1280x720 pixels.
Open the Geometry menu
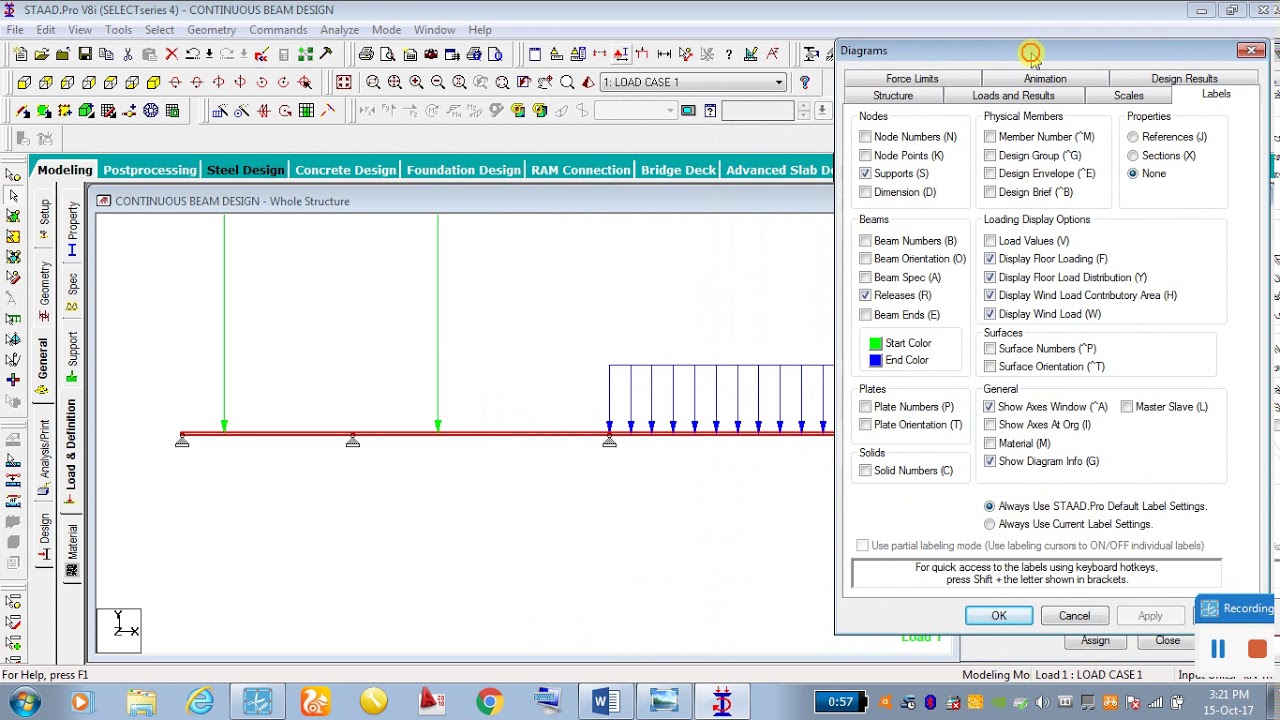point(211,30)
